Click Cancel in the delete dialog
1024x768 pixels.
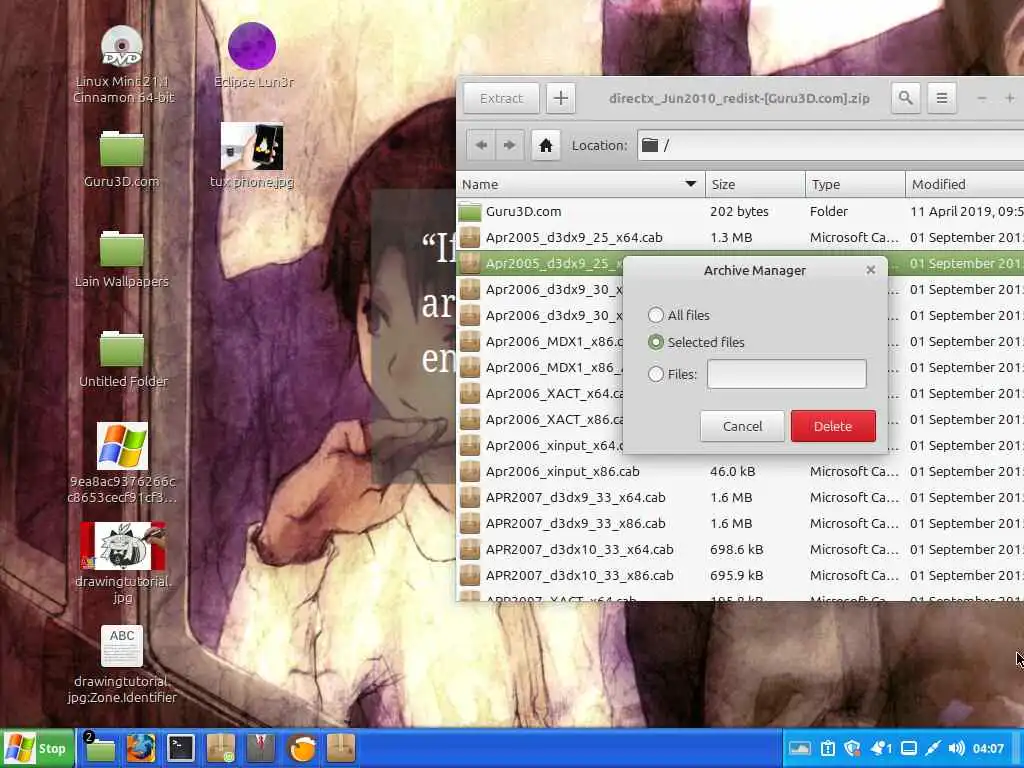pos(742,426)
